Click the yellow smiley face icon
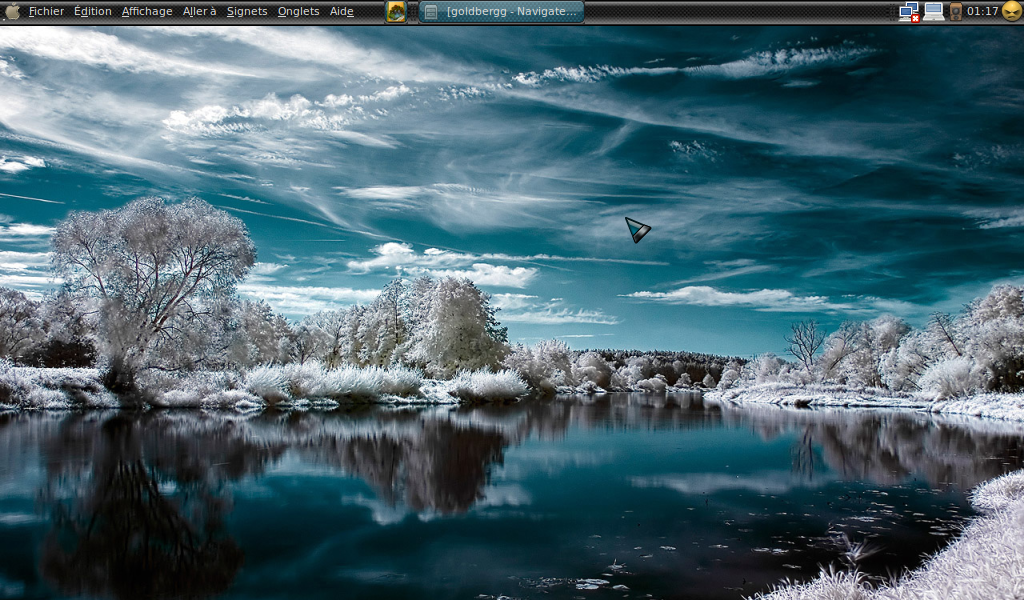Screen dimensions: 1024x600 point(1011,12)
